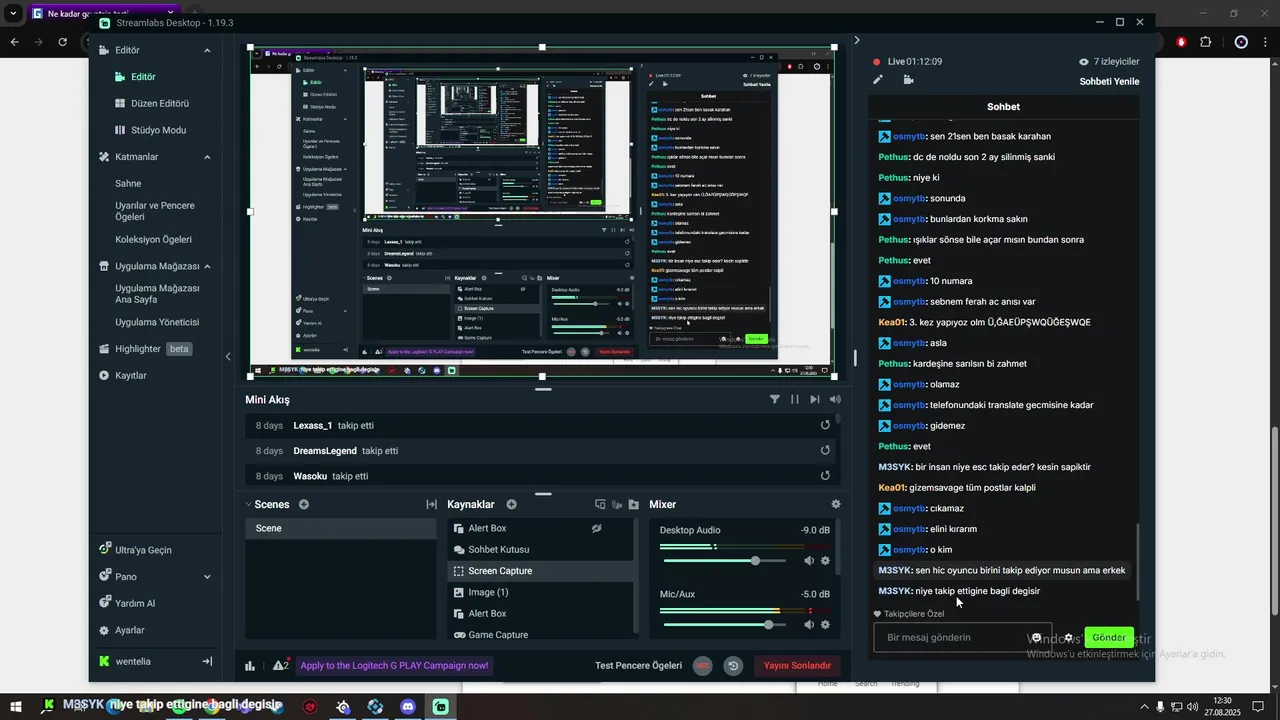The width and height of the screenshot is (1280, 720).
Task: Expand the Pano sidebar section
Action: [x=207, y=577]
